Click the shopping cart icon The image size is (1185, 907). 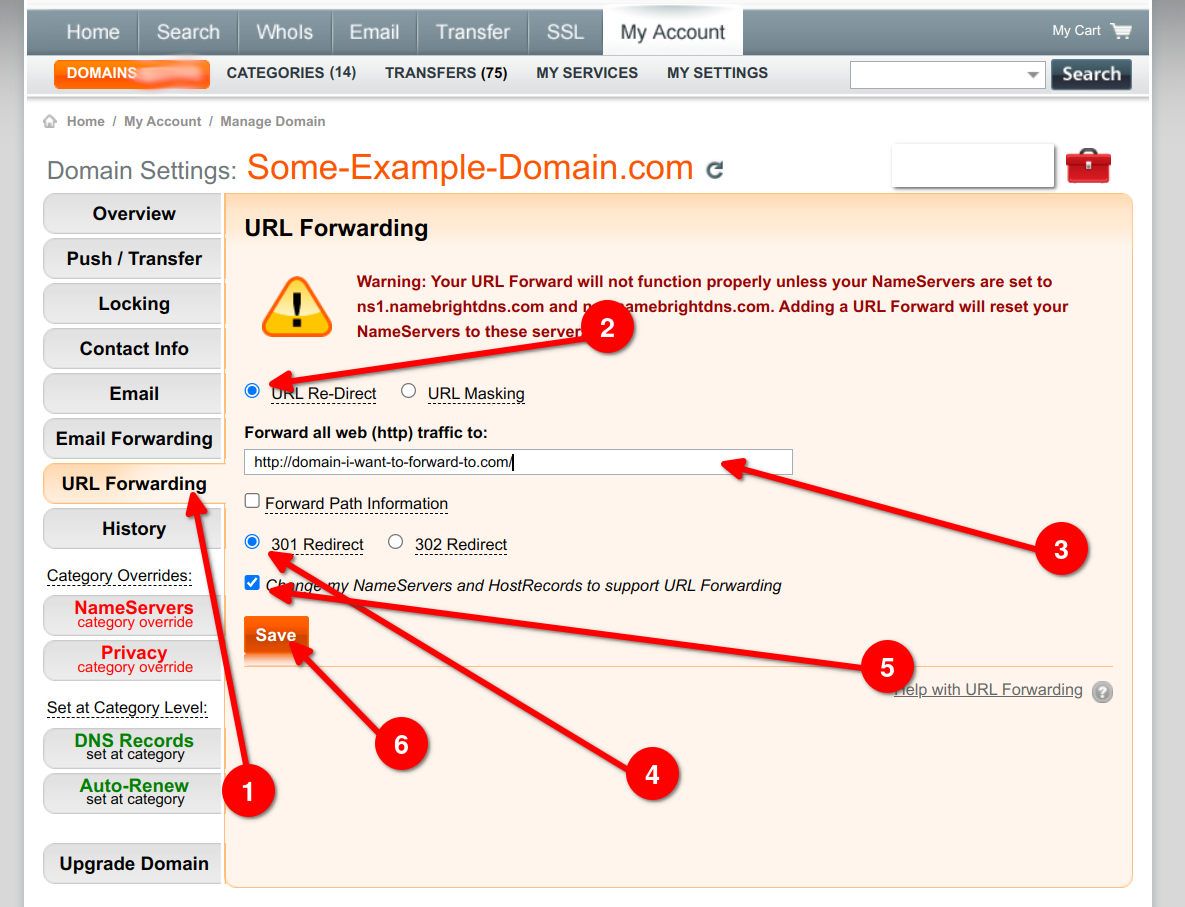pyautogui.click(x=1121, y=31)
